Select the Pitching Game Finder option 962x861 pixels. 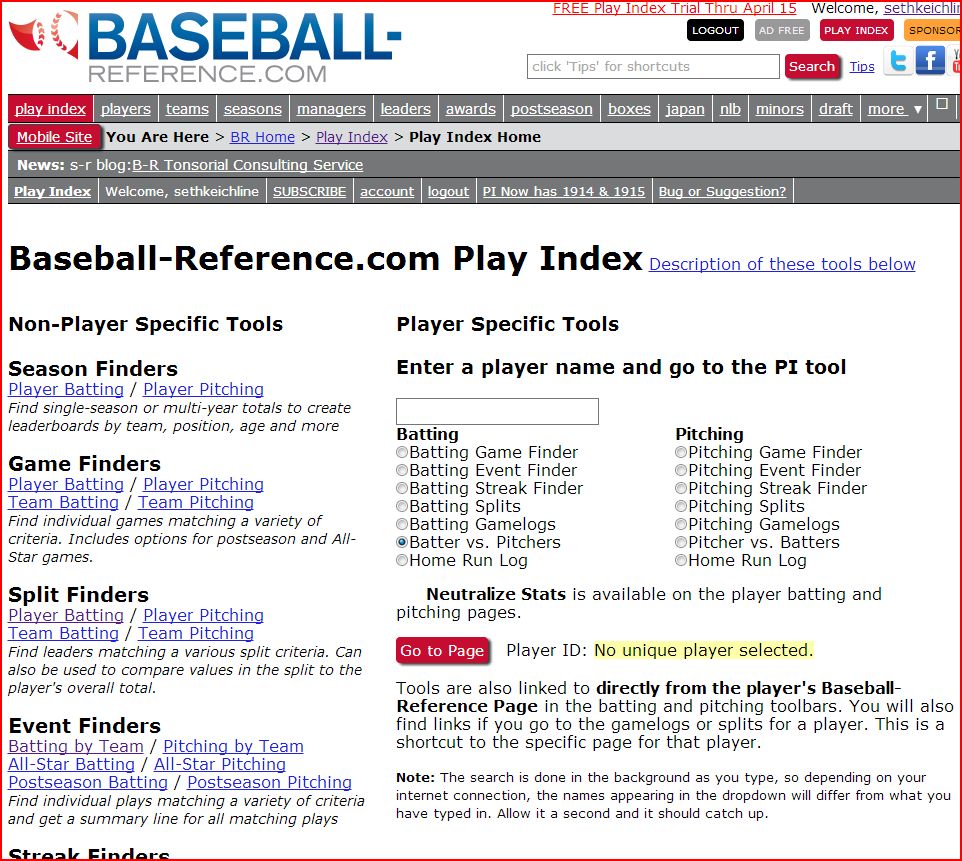tap(681, 452)
